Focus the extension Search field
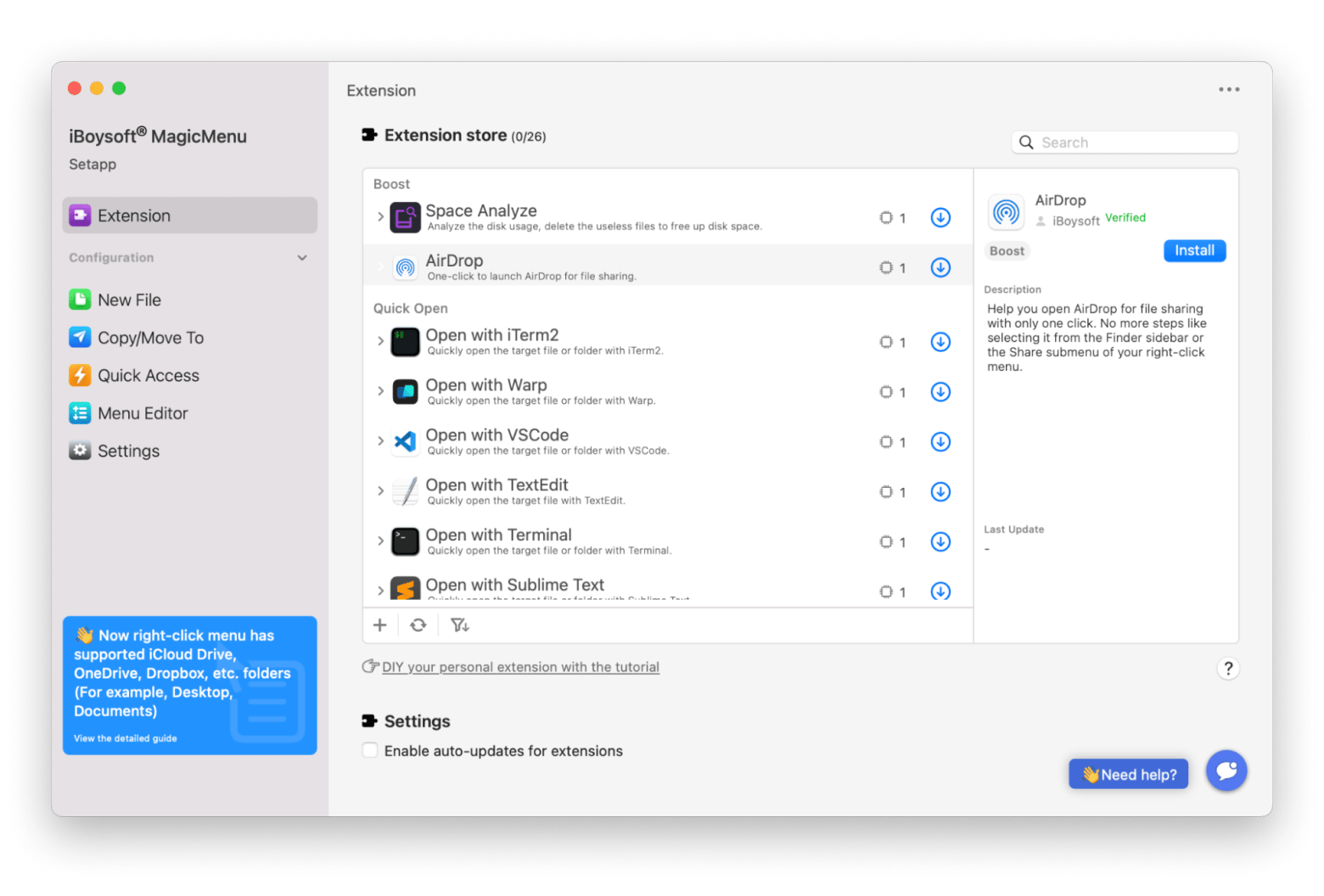 point(1125,143)
